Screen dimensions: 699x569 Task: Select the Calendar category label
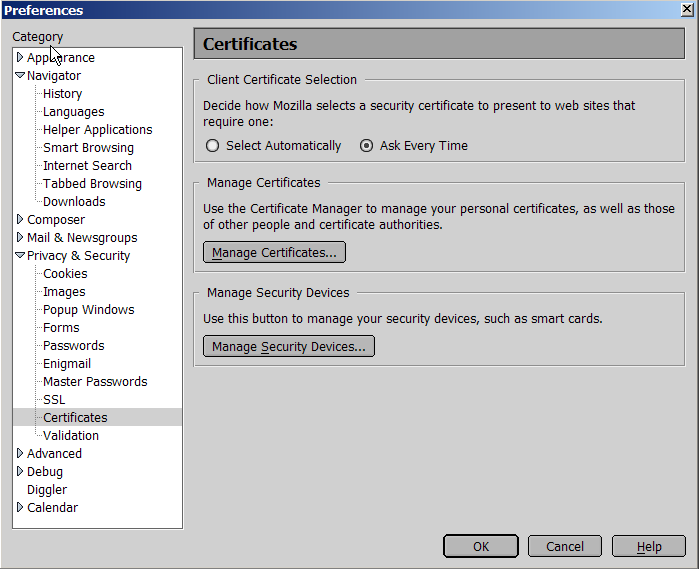(52, 507)
